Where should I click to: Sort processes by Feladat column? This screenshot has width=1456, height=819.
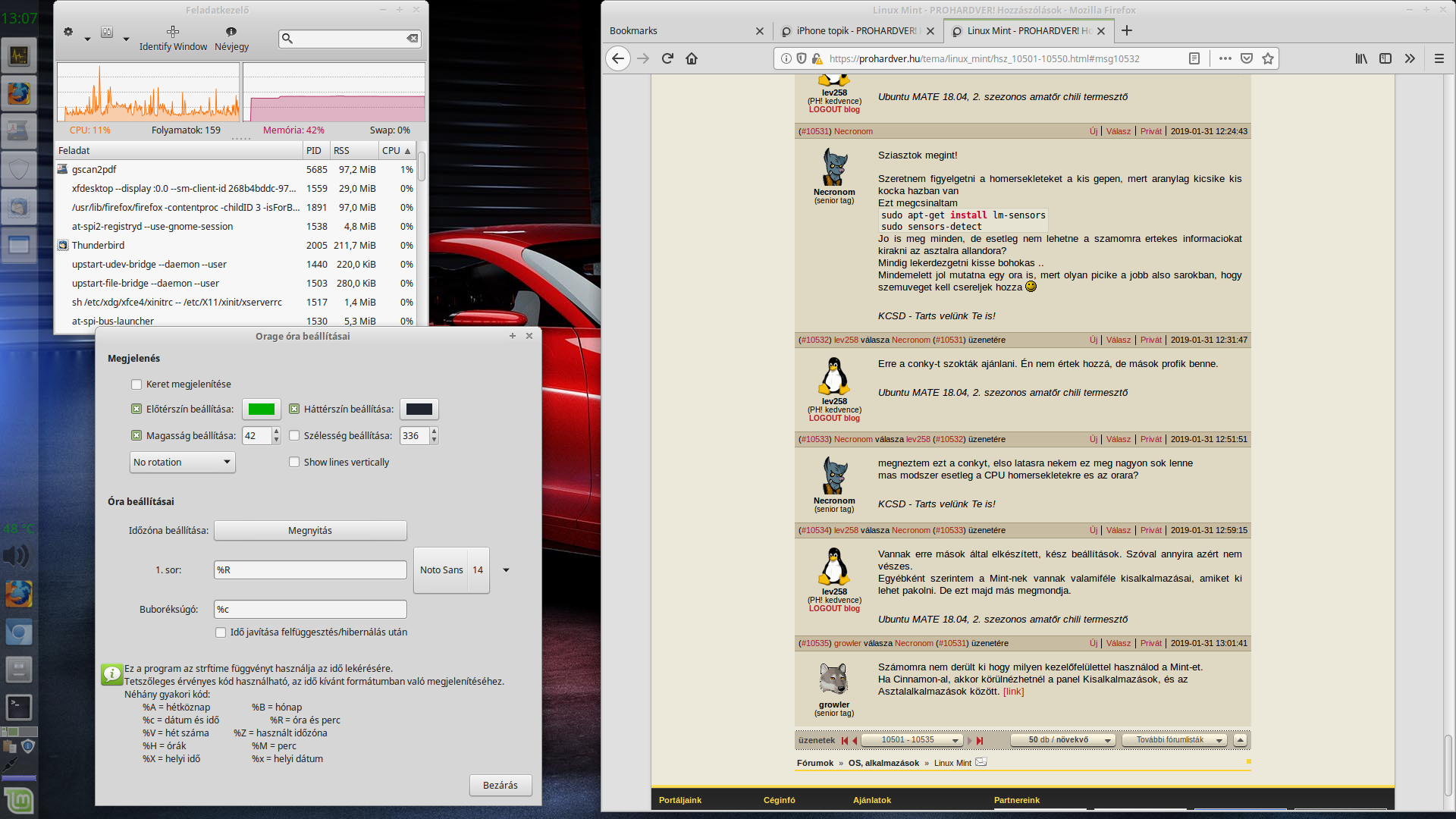[x=179, y=150]
